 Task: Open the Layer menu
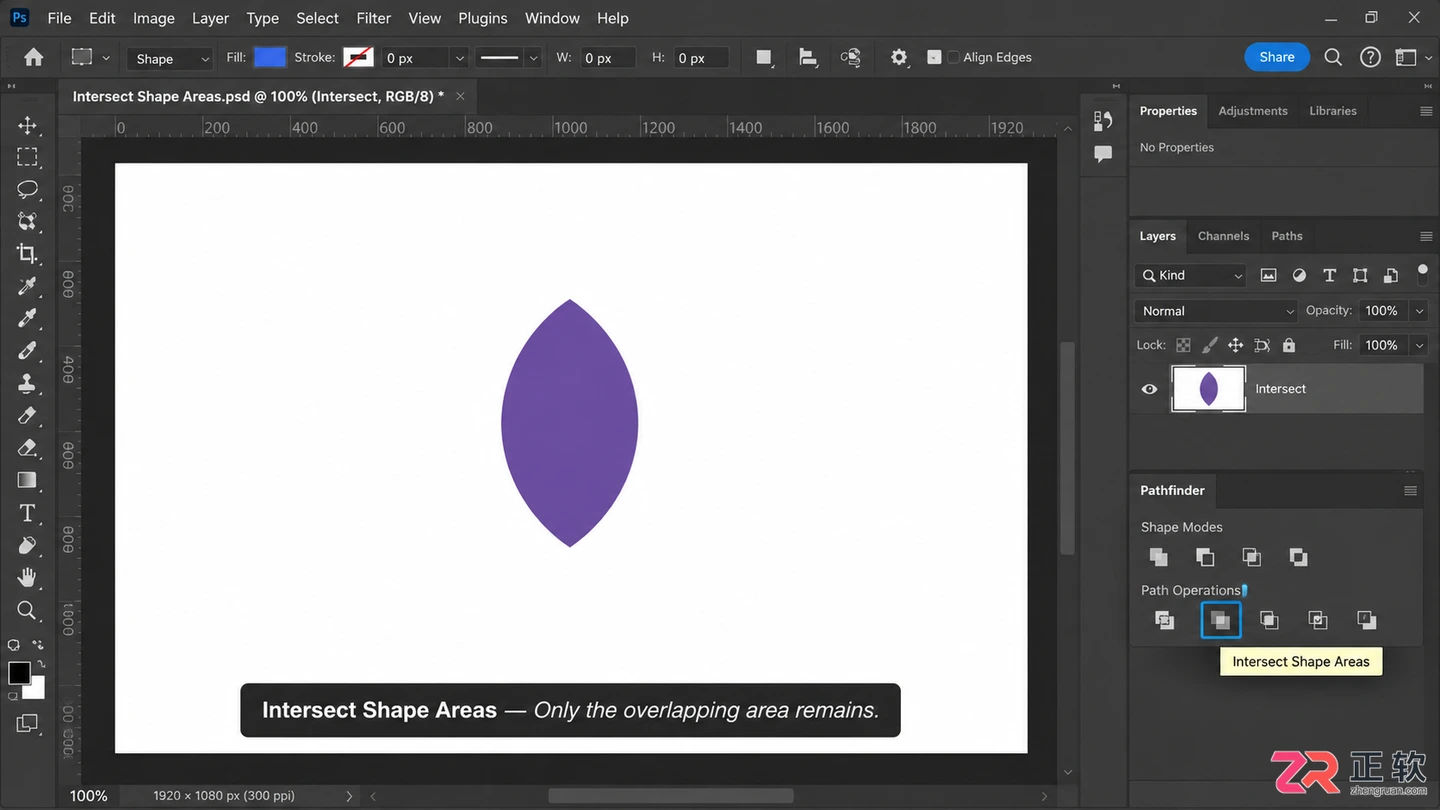(x=210, y=18)
